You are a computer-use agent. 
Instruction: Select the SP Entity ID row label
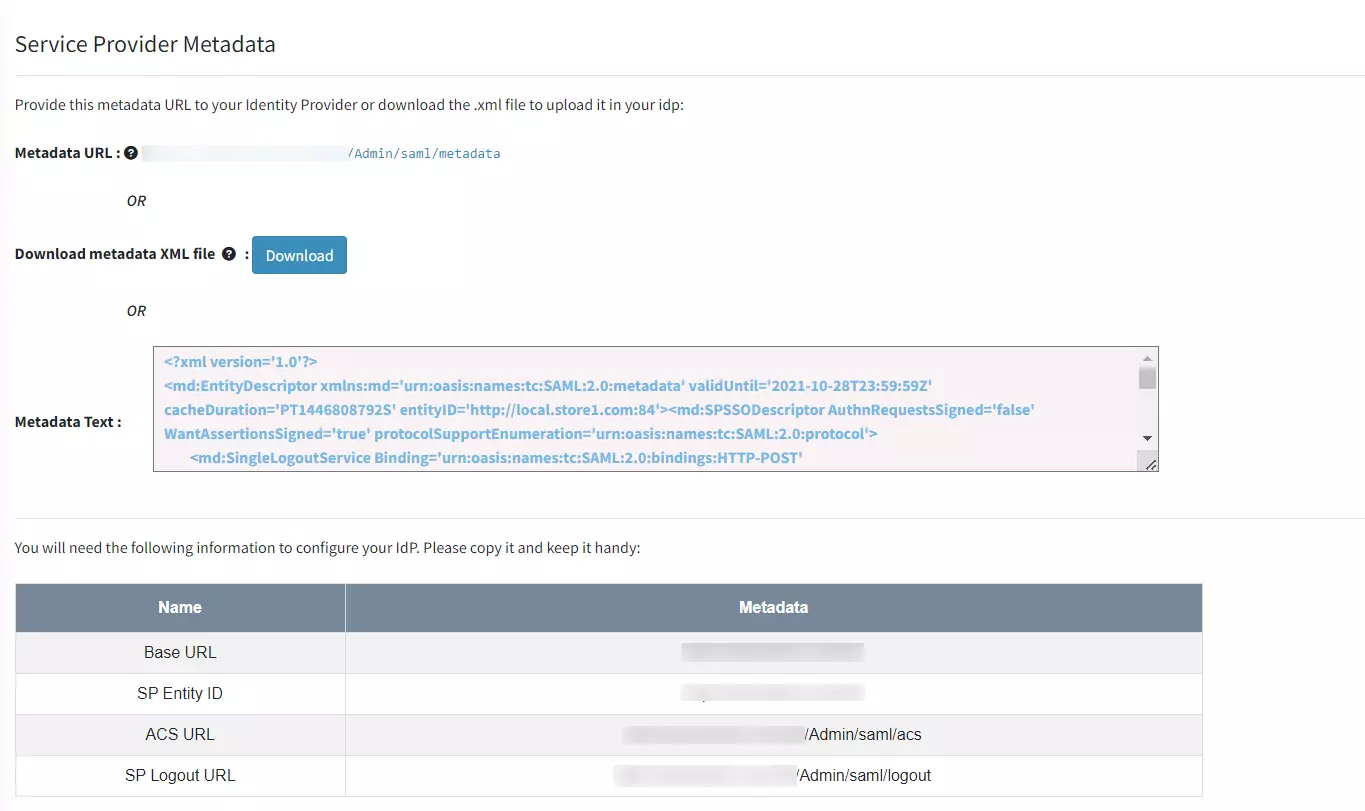coord(180,694)
